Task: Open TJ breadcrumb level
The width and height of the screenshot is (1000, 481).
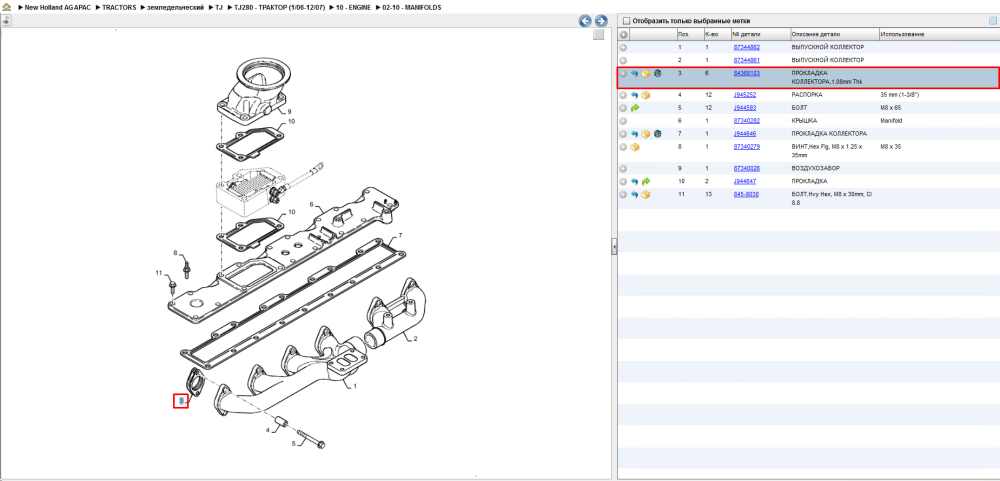Action: point(219,7)
